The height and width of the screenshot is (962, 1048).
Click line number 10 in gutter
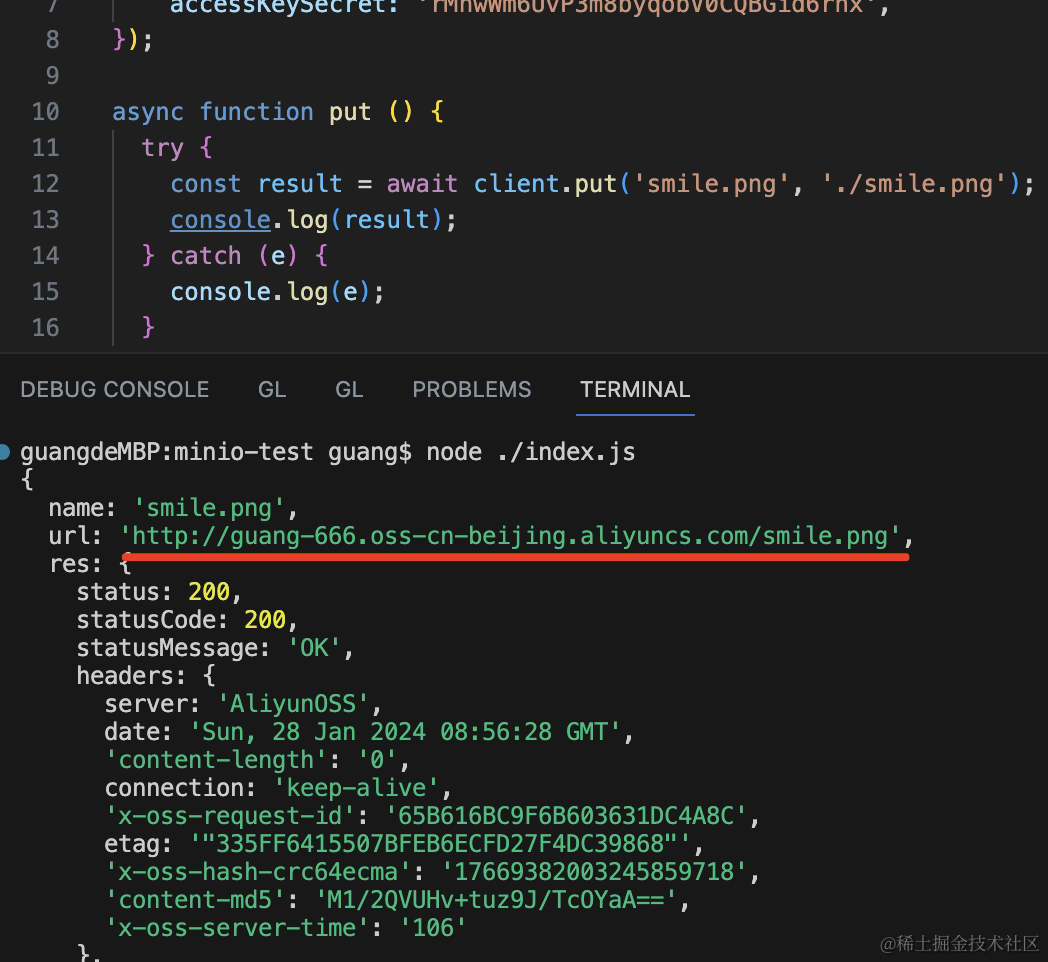click(45, 112)
